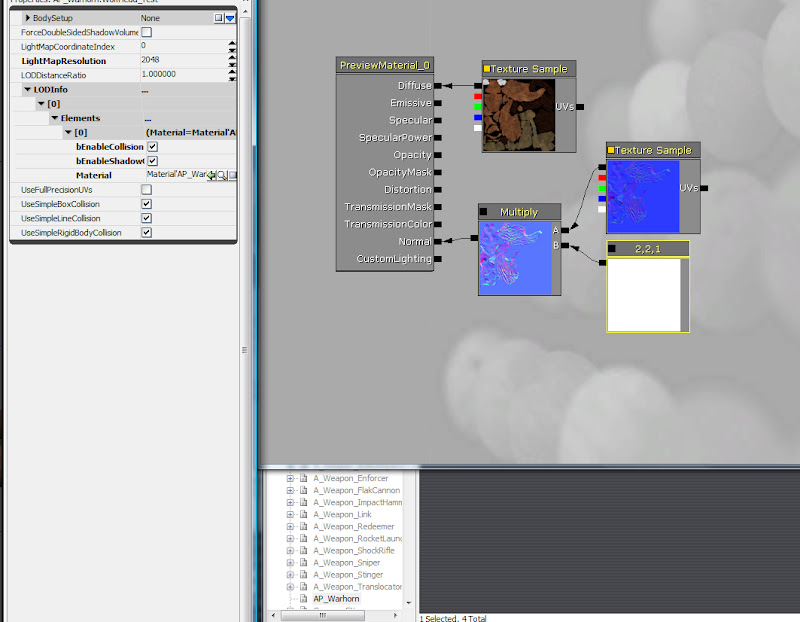Collapse the Elements [0] entry
The width and height of the screenshot is (800, 622).
tap(68, 132)
